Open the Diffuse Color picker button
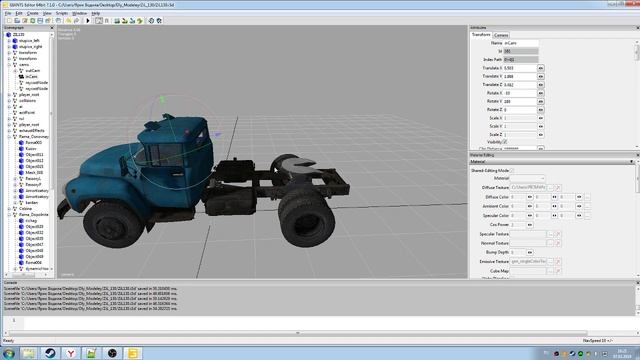The width and height of the screenshot is (640, 360). click(587, 197)
